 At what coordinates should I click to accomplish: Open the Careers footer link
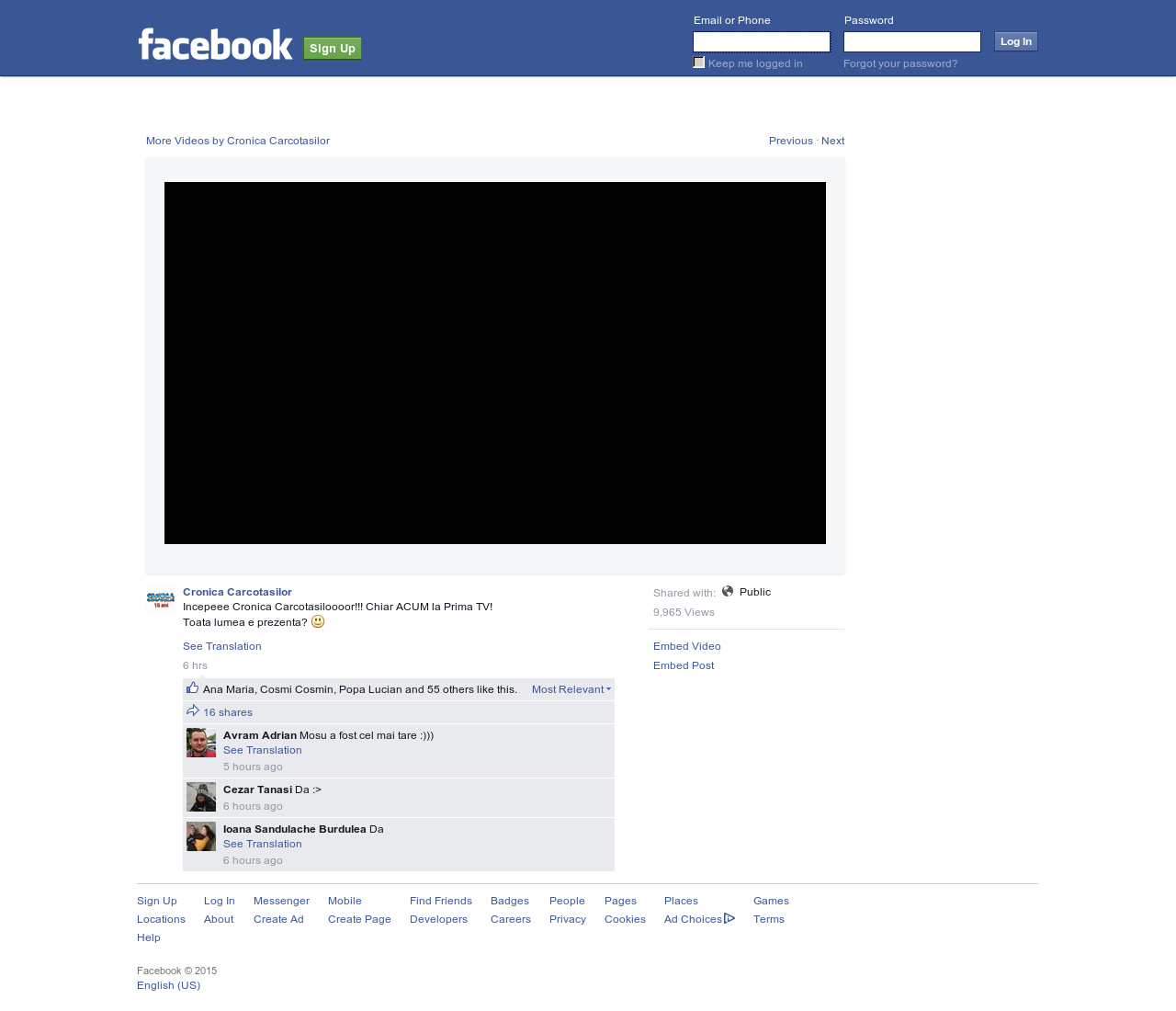pyautogui.click(x=511, y=919)
